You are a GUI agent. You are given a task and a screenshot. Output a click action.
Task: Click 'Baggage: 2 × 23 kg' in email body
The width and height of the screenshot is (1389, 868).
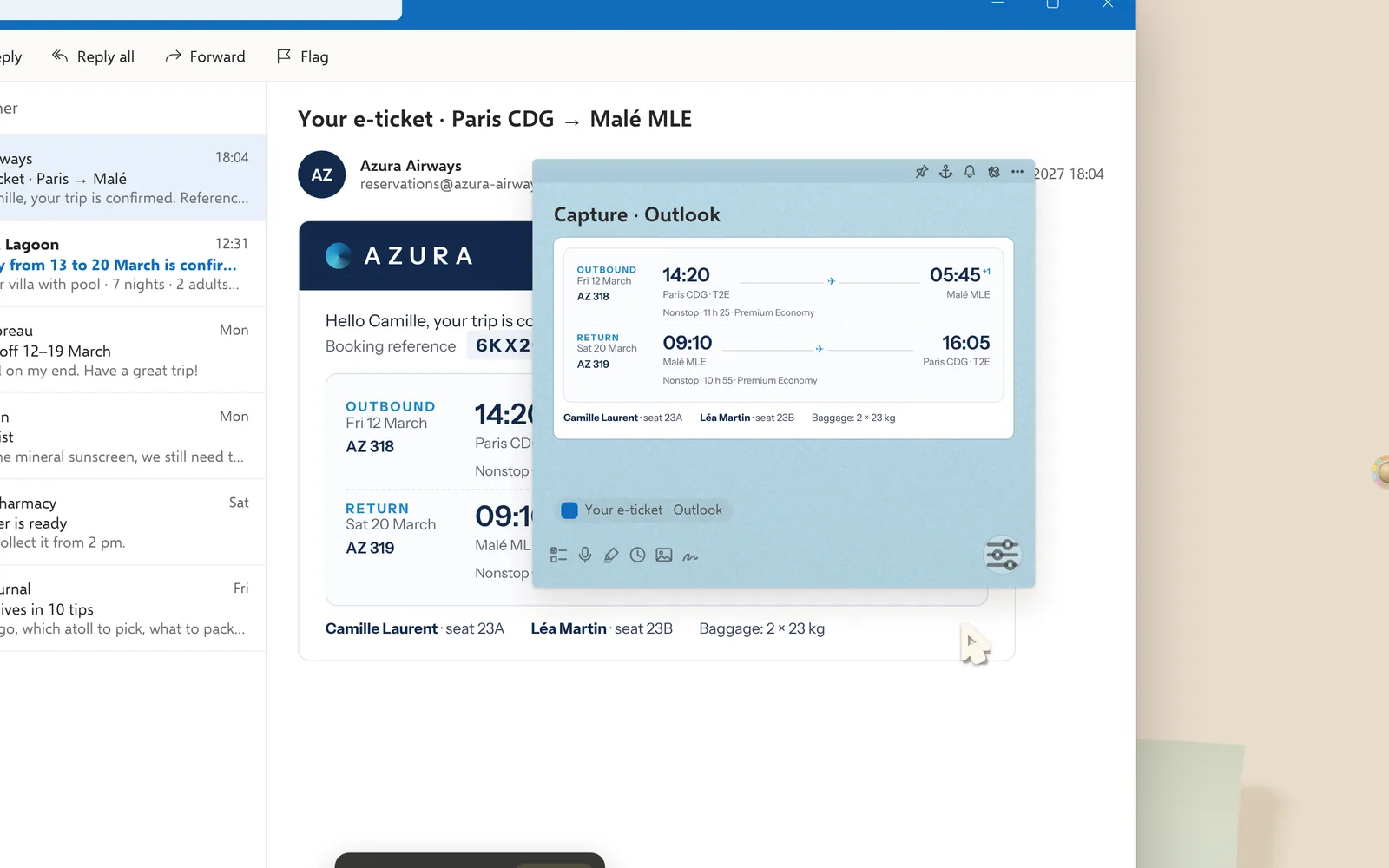(762, 628)
